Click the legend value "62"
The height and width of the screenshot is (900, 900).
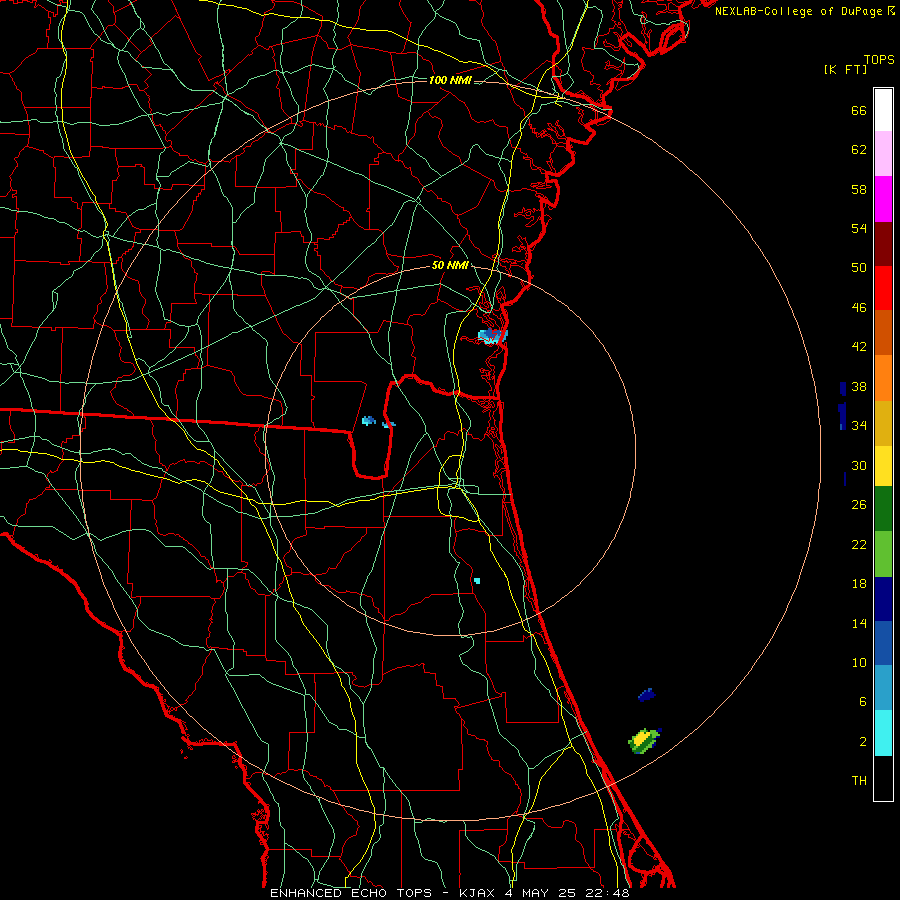coord(859,149)
